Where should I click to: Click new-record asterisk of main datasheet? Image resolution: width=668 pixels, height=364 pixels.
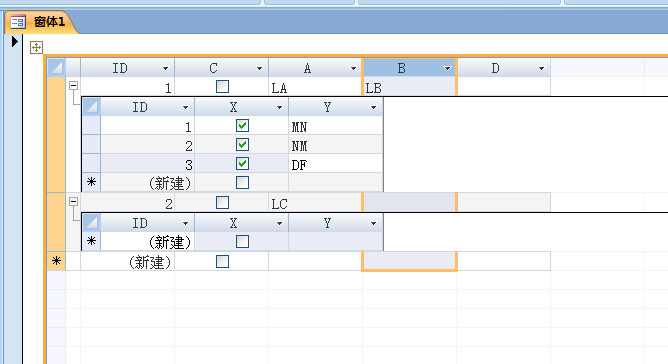click(56, 261)
